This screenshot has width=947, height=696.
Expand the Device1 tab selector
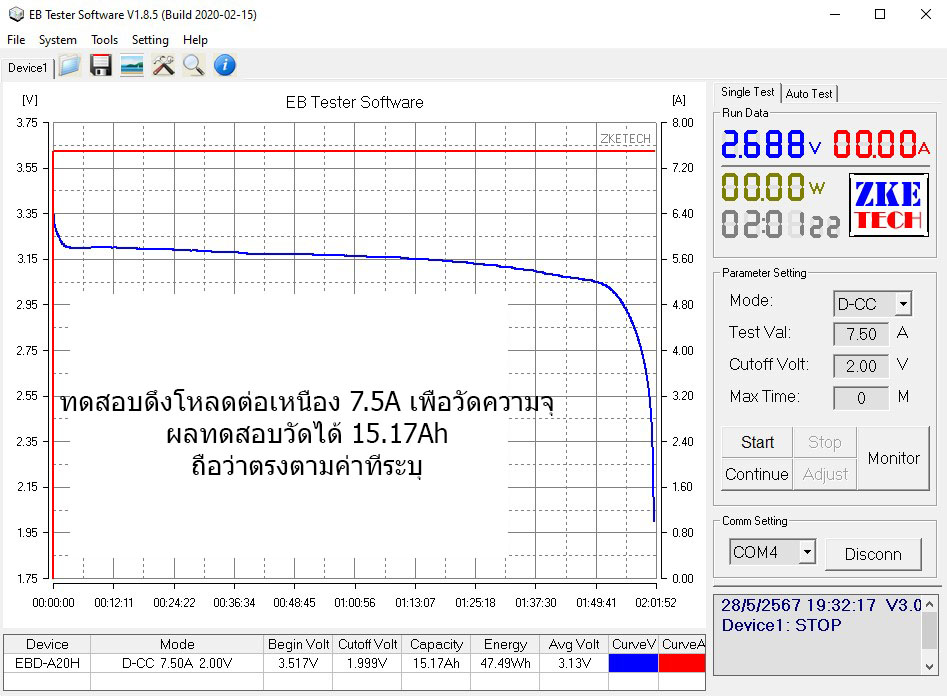coord(26,67)
